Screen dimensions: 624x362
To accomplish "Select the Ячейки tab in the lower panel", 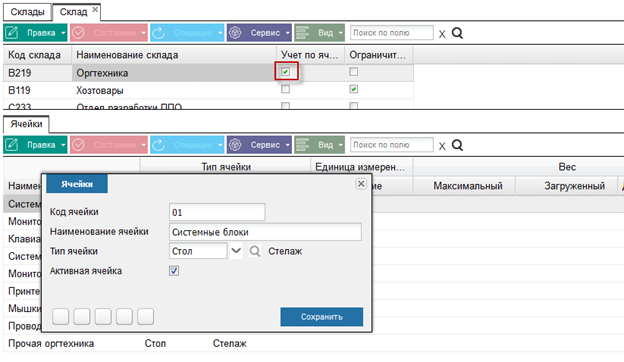I will (x=26, y=124).
